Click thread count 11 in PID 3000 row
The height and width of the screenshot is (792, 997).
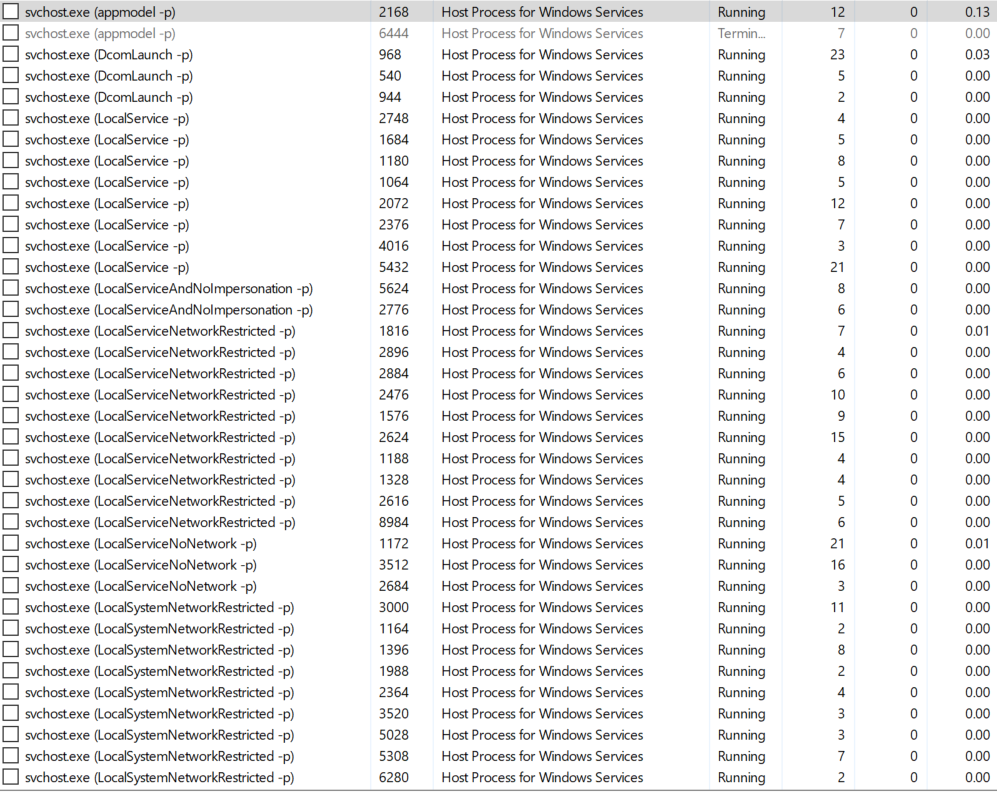coord(837,608)
